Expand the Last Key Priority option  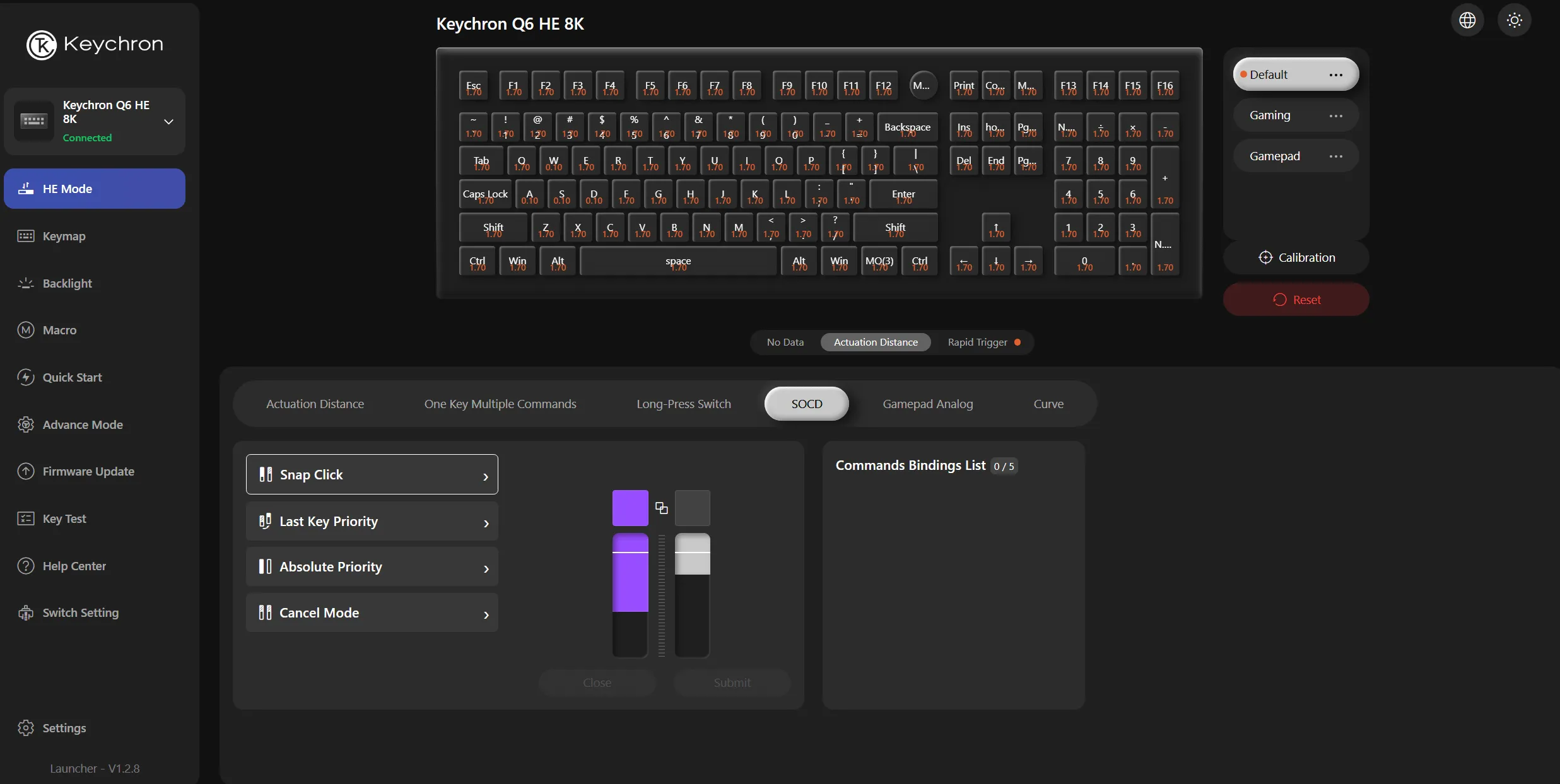pos(372,521)
